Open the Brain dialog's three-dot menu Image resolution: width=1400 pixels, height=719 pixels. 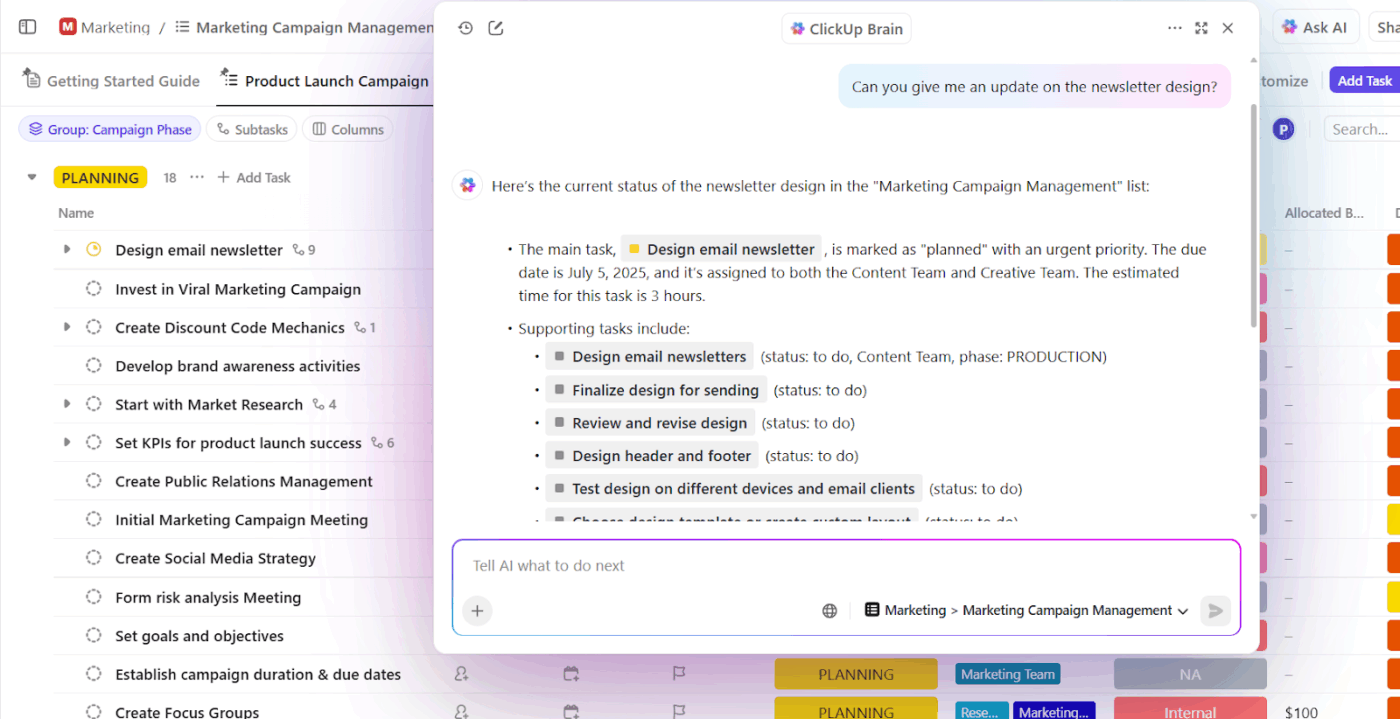point(1174,28)
